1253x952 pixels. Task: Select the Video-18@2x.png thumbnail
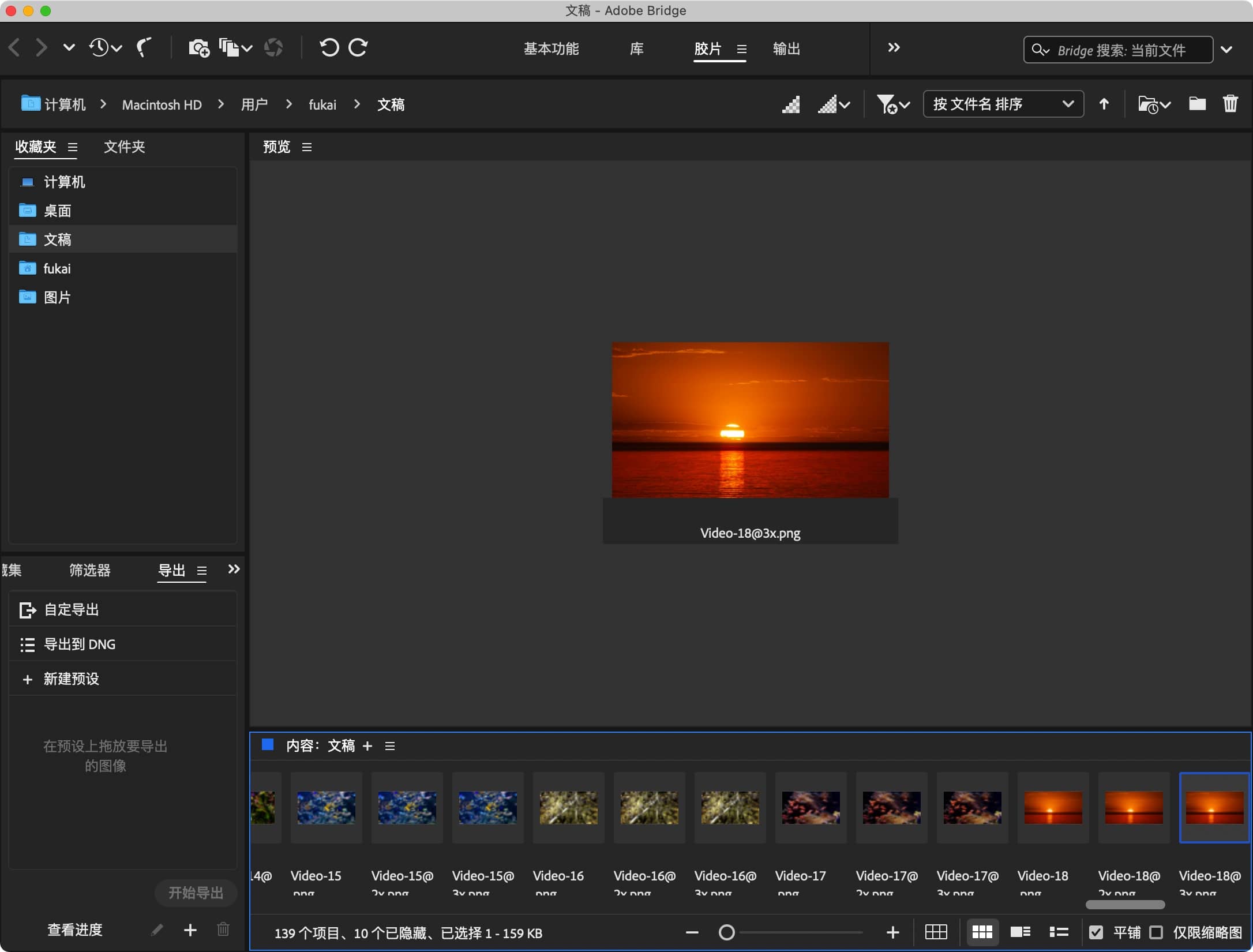pos(1134,808)
